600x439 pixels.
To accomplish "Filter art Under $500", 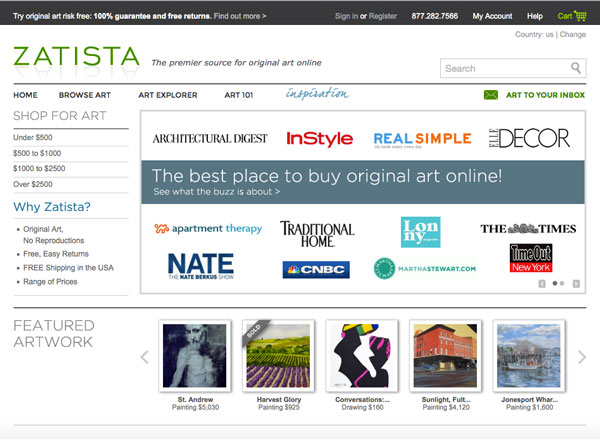I will tap(33, 137).
